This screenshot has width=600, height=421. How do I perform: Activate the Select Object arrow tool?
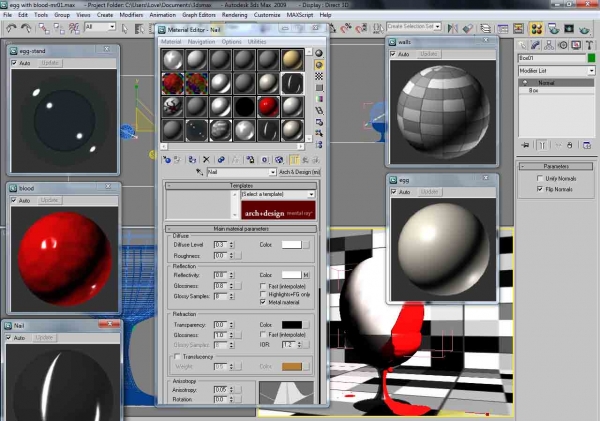[125, 29]
